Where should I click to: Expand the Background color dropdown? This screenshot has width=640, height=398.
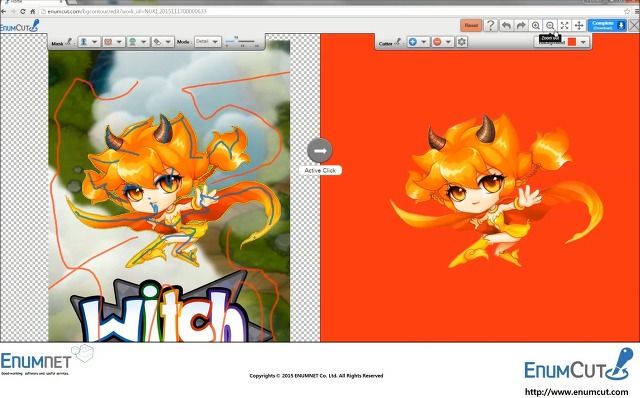tap(583, 42)
